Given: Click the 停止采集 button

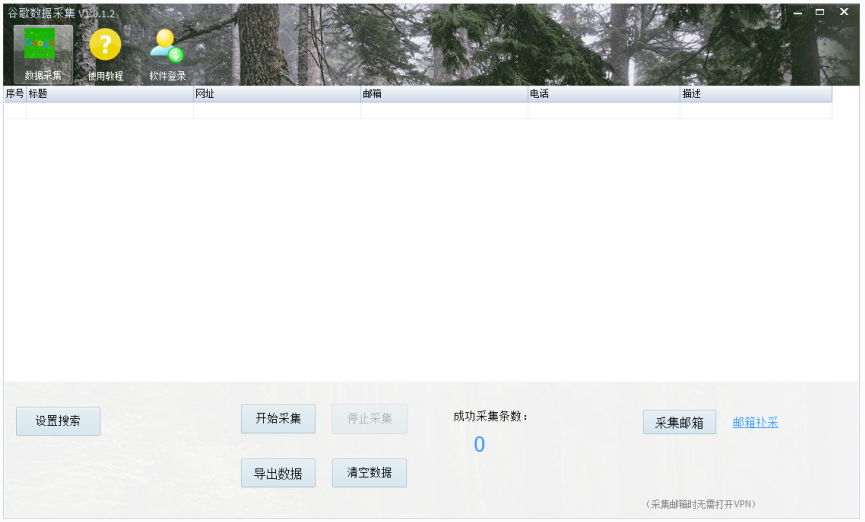Looking at the screenshot, I should [x=369, y=419].
